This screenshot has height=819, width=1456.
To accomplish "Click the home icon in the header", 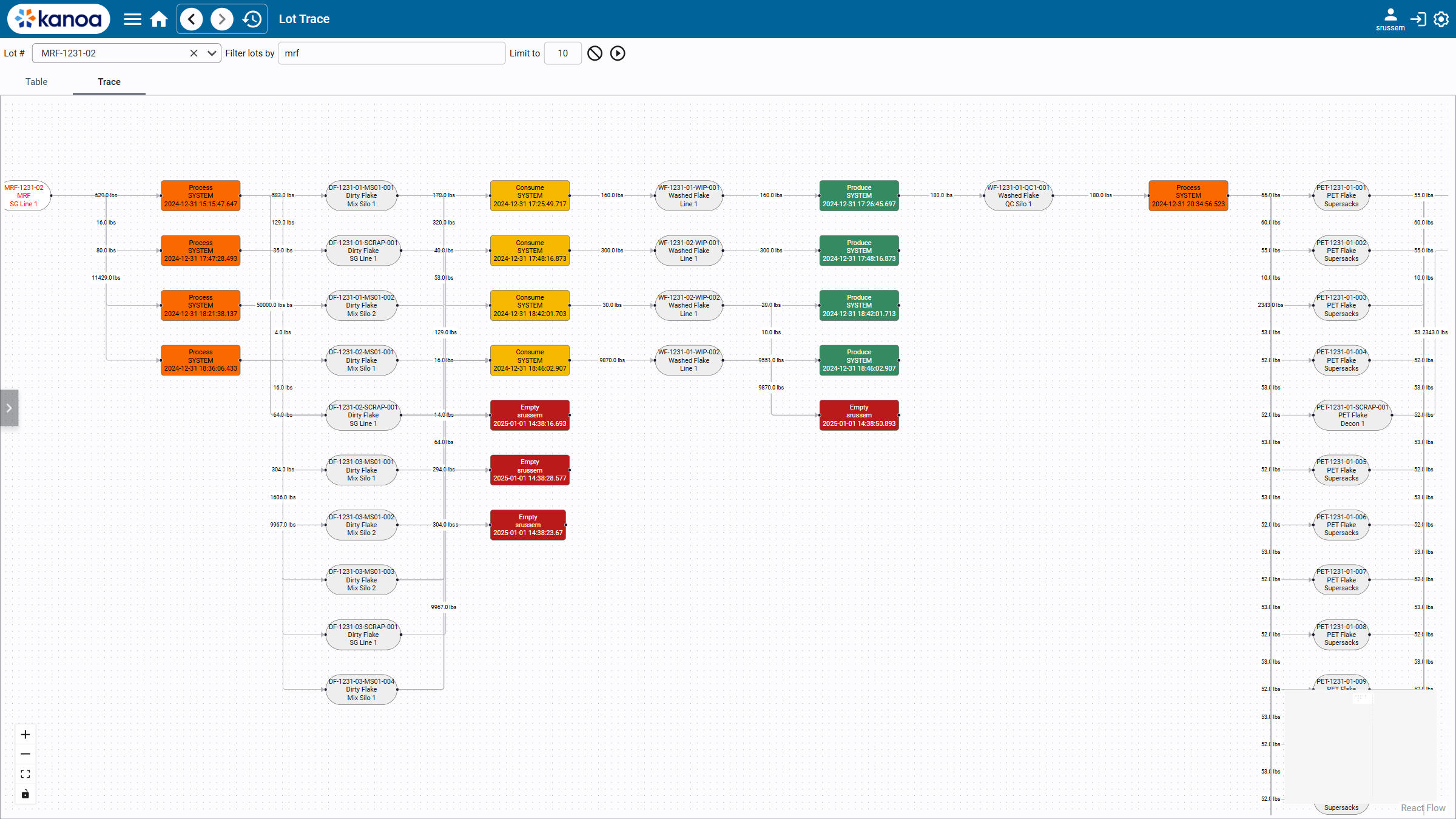I will pos(159,19).
